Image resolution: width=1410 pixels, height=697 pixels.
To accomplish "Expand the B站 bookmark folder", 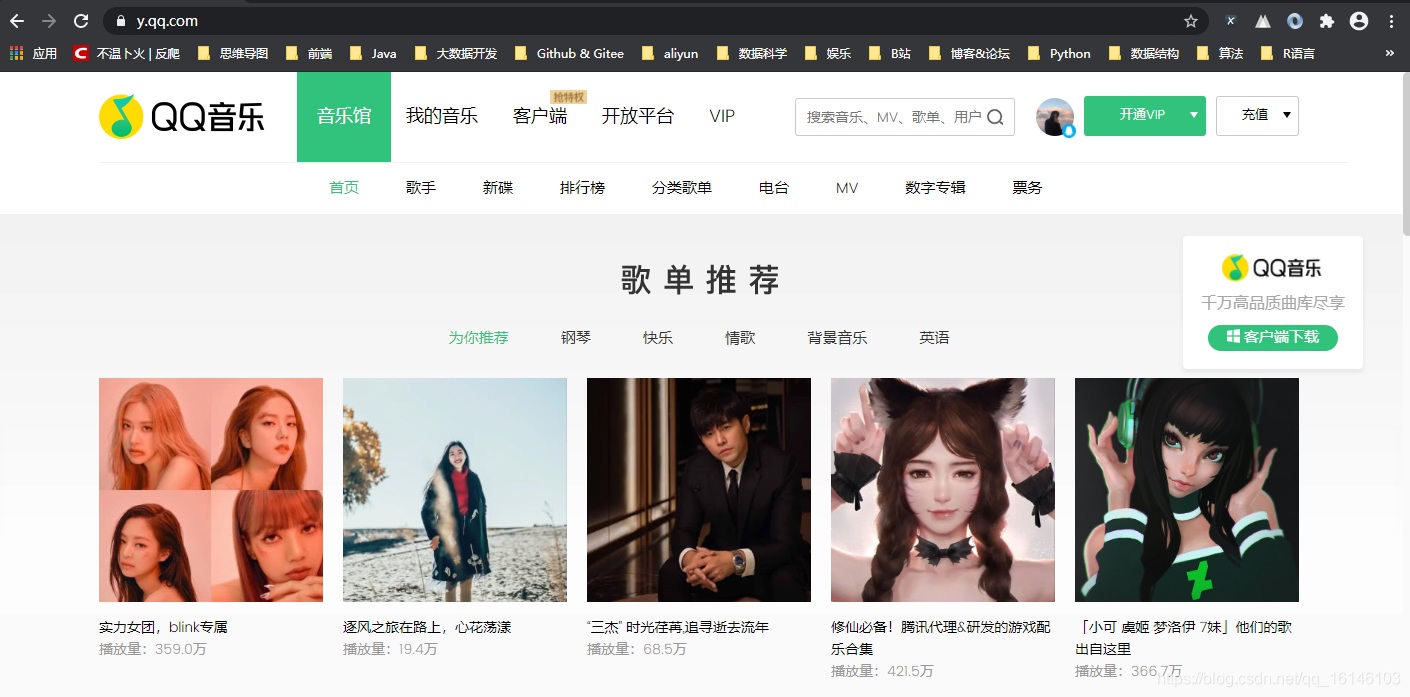I will 890,54.
